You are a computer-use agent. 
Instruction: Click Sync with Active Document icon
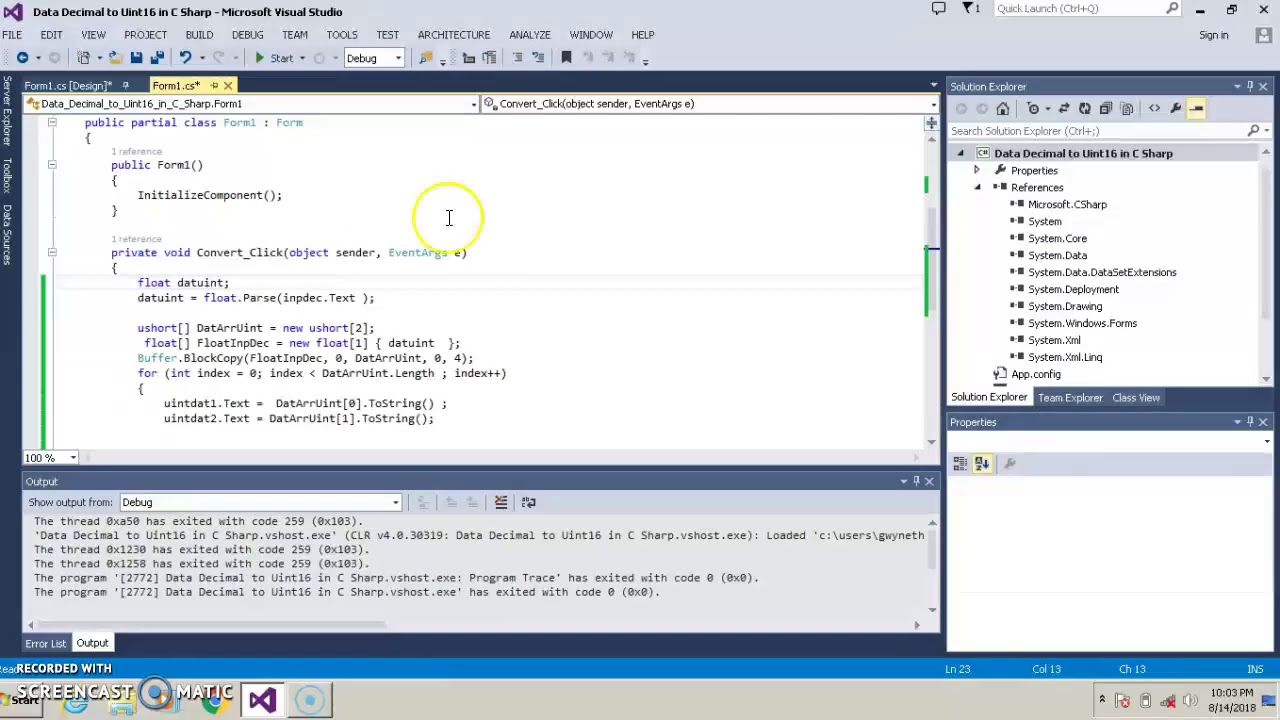point(1064,108)
